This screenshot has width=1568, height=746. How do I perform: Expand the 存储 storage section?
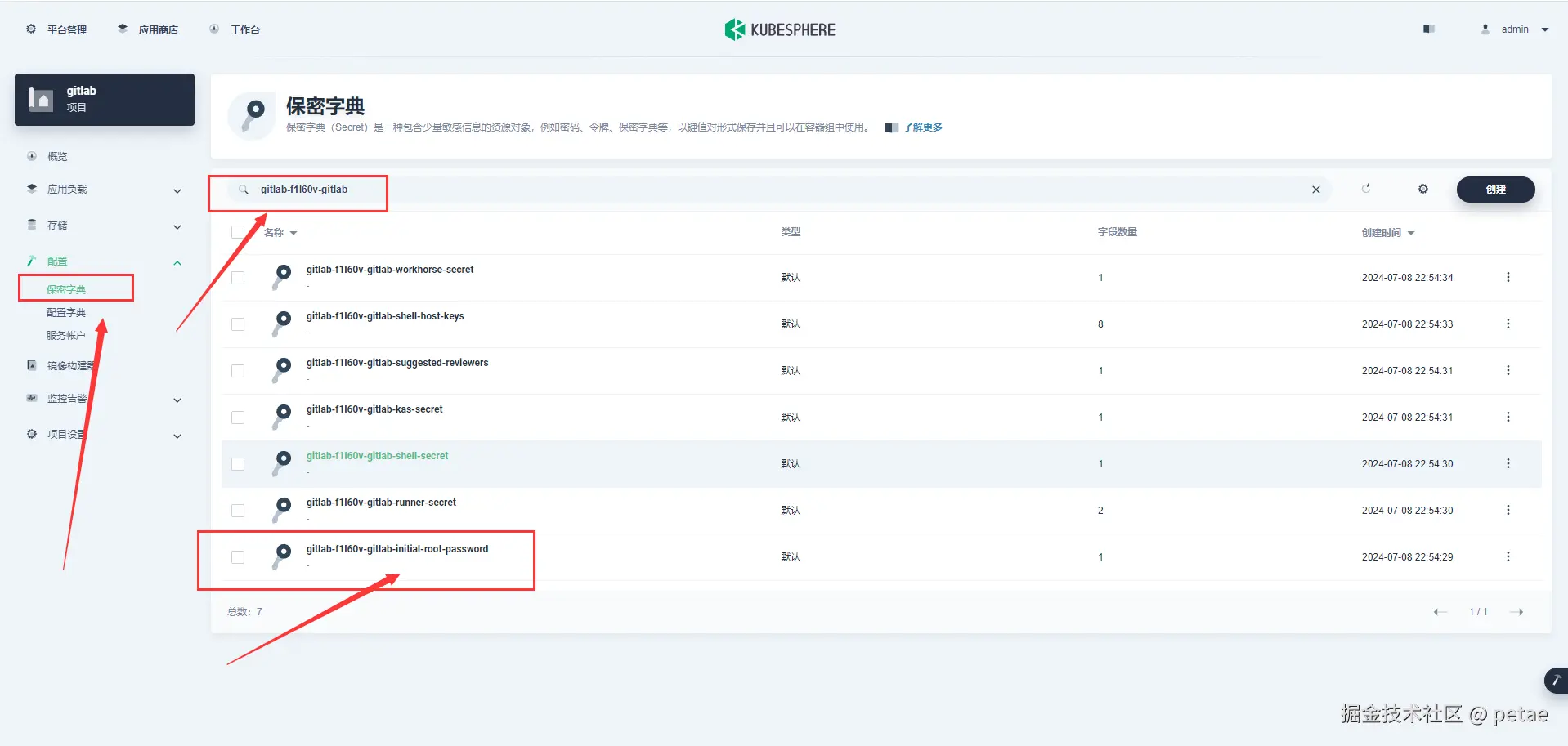pyautogui.click(x=105, y=226)
